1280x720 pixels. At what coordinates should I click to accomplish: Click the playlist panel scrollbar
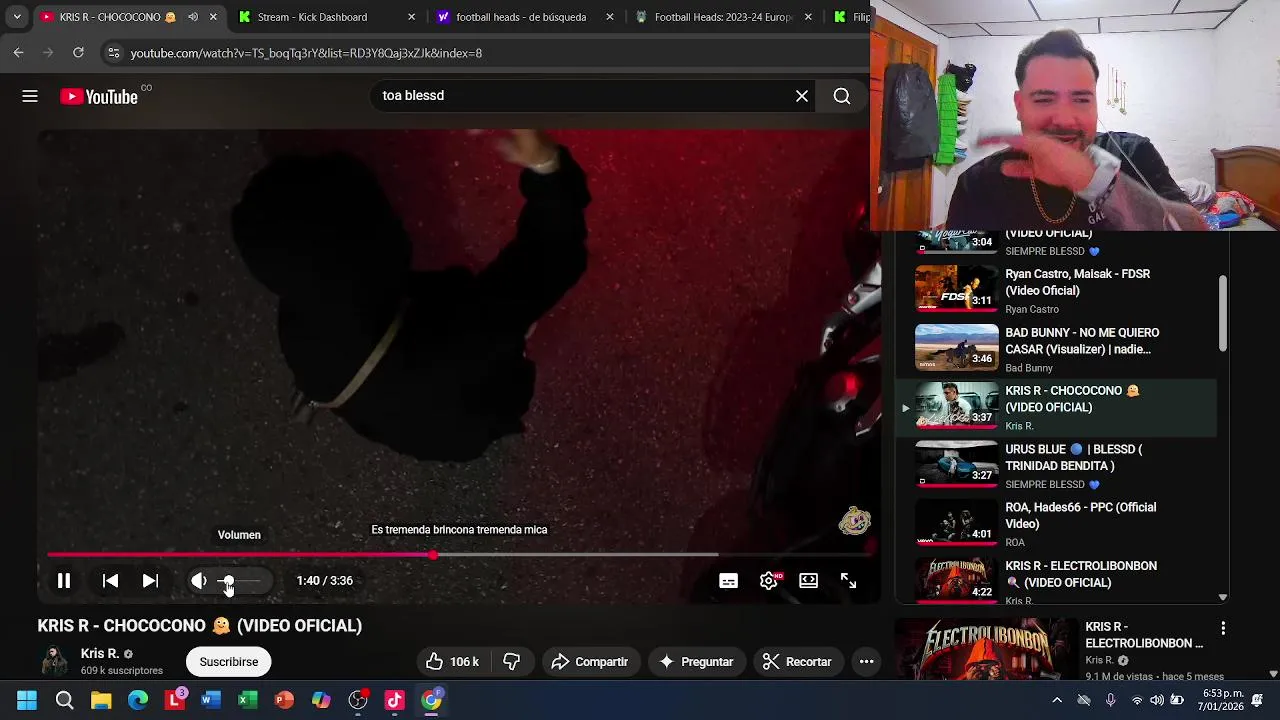pyautogui.click(x=1223, y=313)
